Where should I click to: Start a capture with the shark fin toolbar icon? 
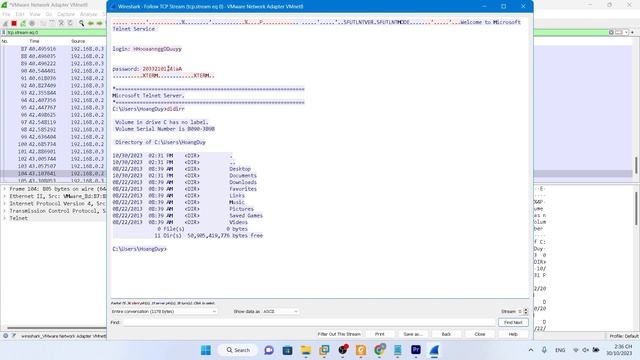tap(5, 23)
